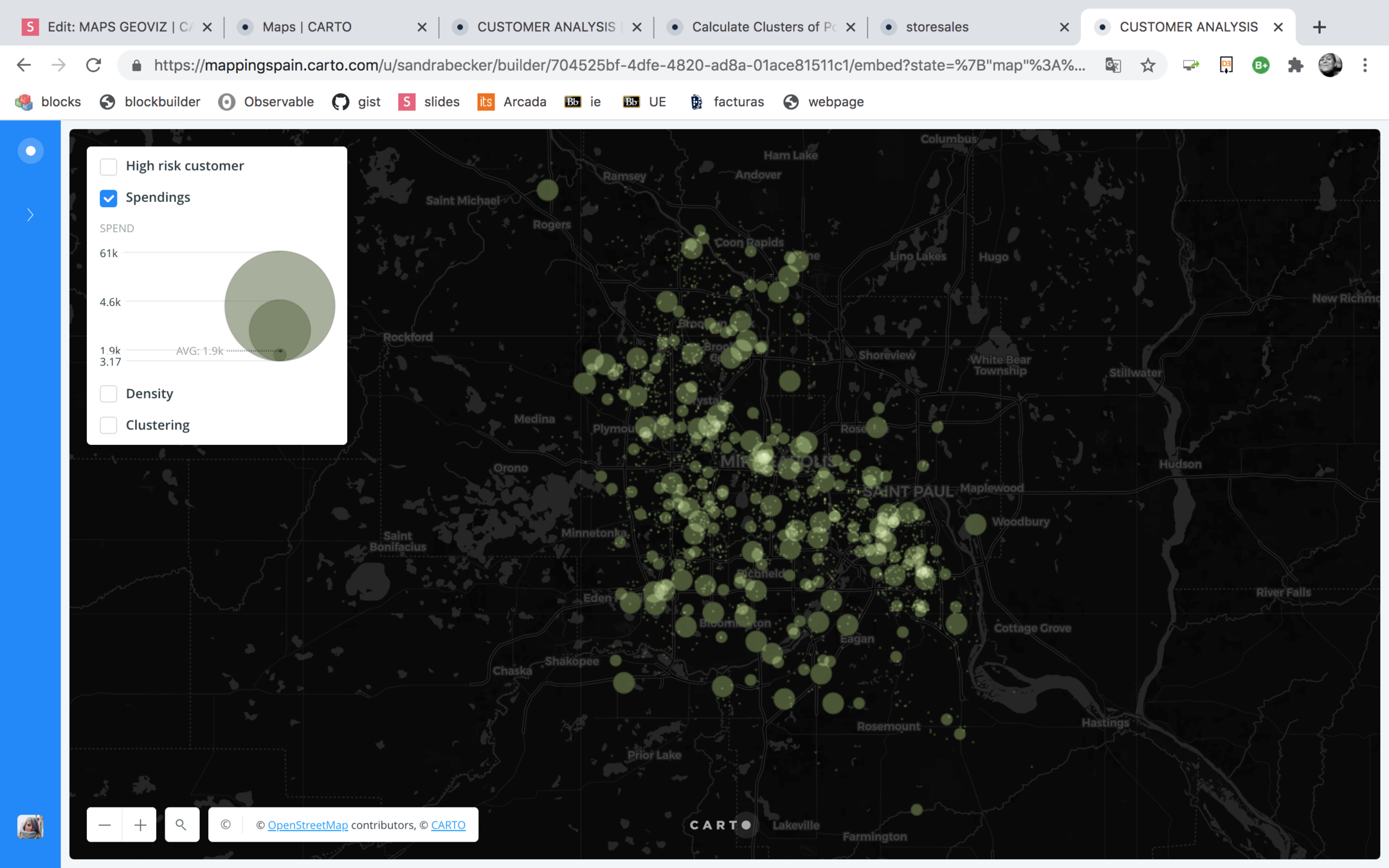Enable the High risk customer layer

109,167
